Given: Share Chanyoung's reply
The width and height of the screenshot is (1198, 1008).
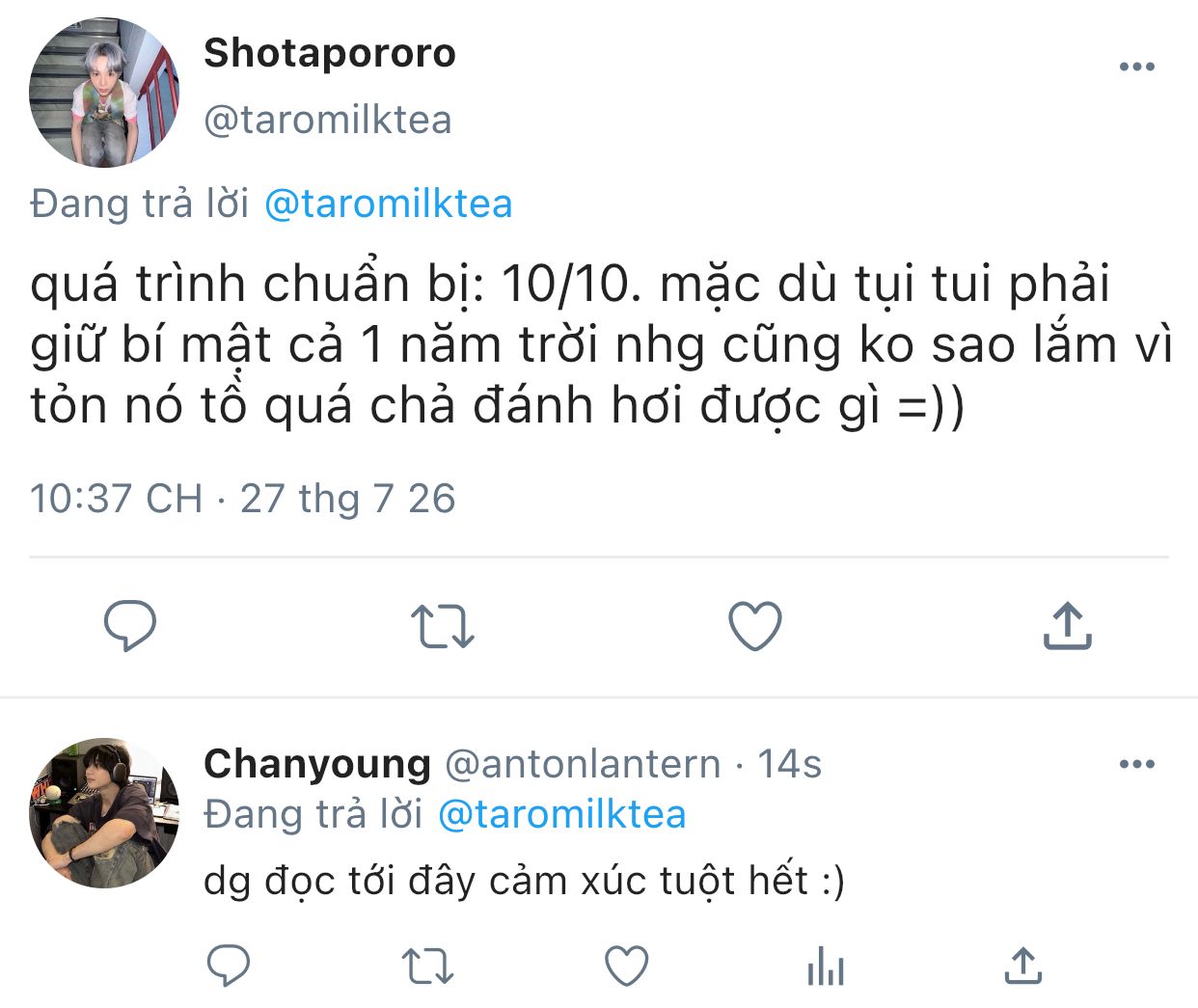Looking at the screenshot, I should (x=1022, y=966).
